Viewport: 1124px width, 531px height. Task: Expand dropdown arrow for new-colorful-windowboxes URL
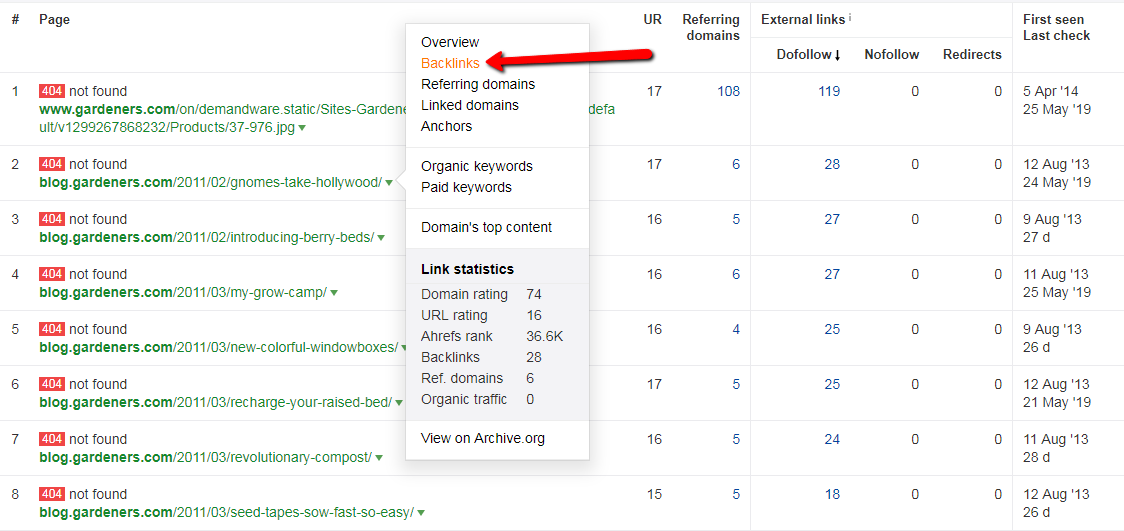pyautogui.click(x=404, y=348)
